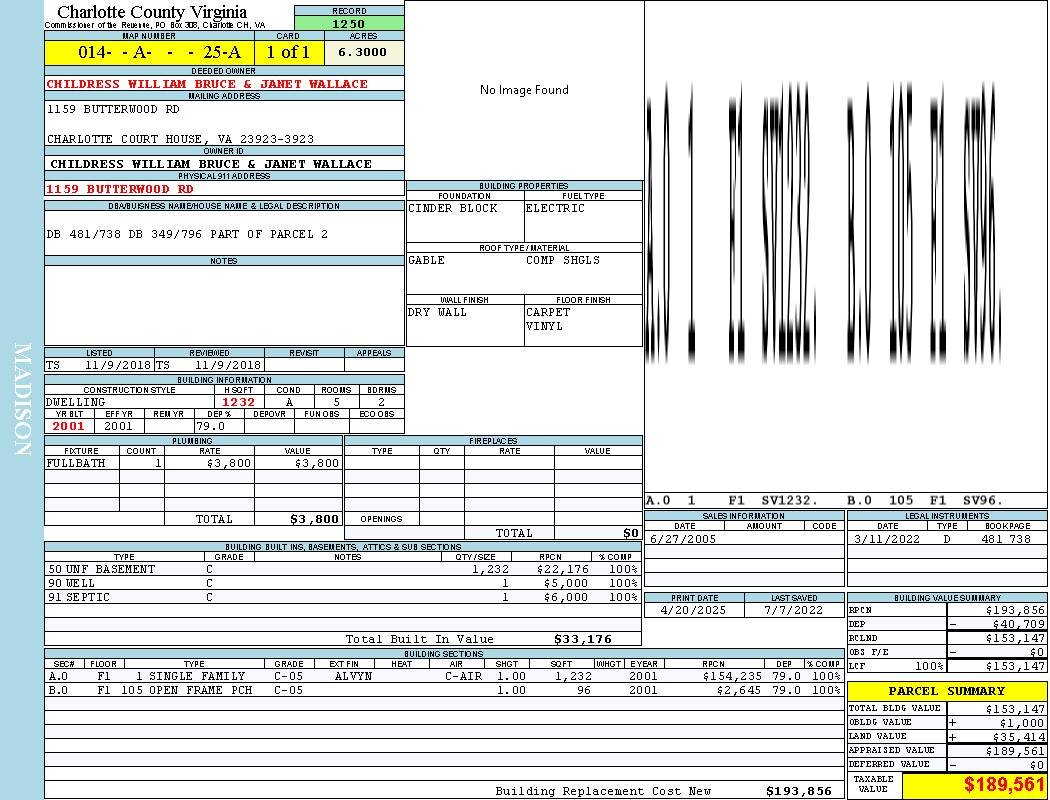Select the red HSQFT value 1232
1050x800 pixels.
pos(238,402)
